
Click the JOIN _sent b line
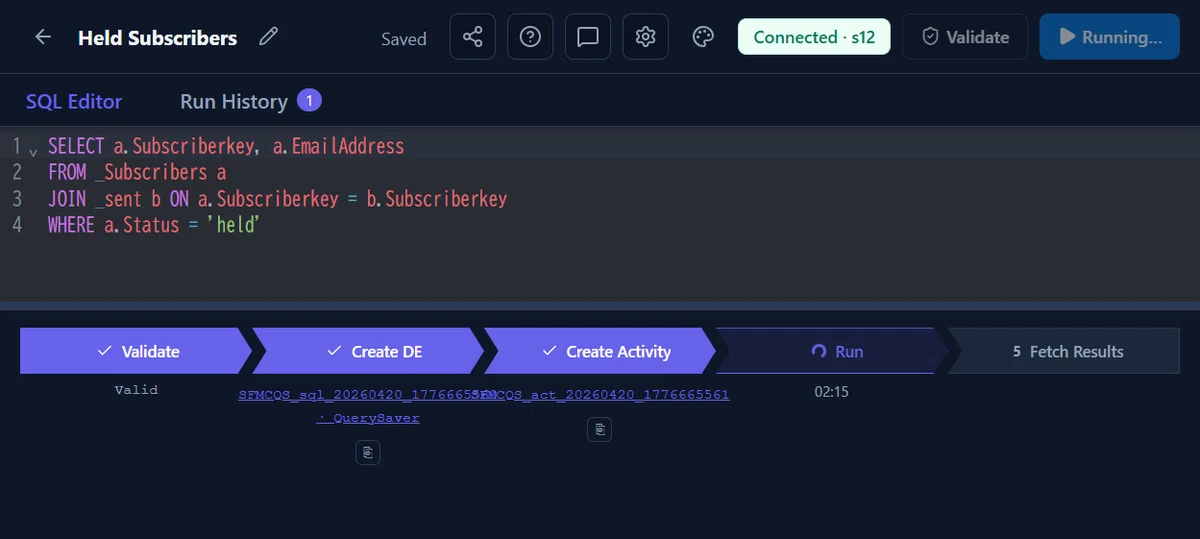(x=278, y=198)
